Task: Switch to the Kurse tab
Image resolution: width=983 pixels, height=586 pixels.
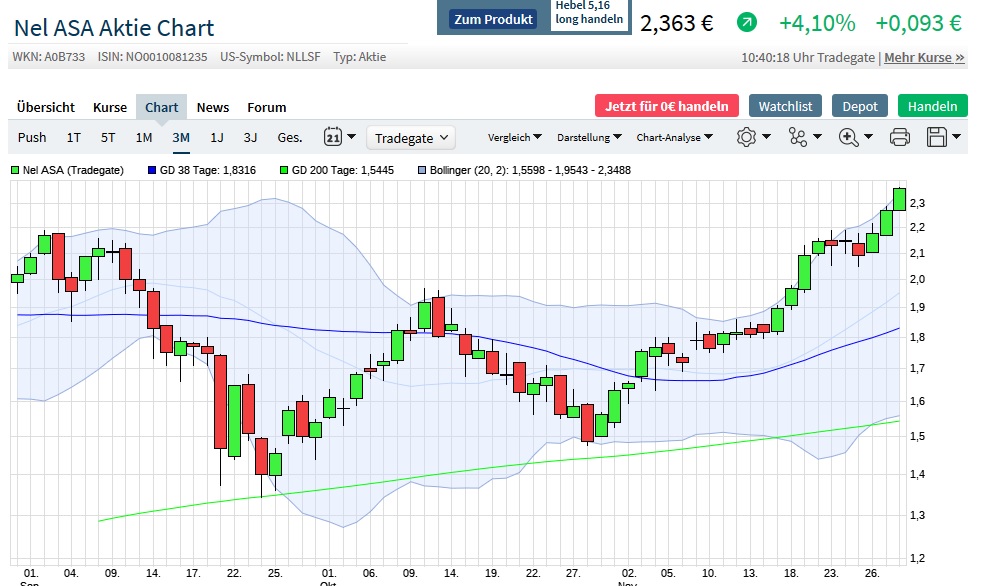Action: coord(110,107)
